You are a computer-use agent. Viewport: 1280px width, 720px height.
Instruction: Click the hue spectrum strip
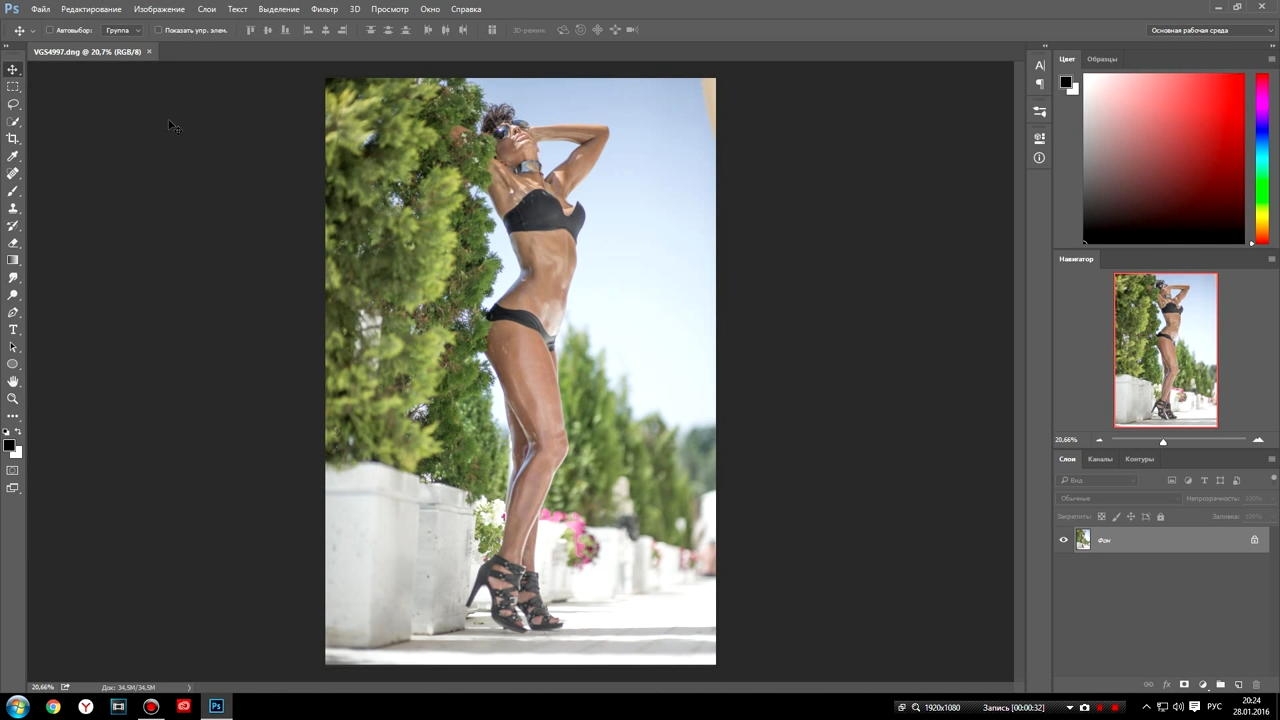1262,158
